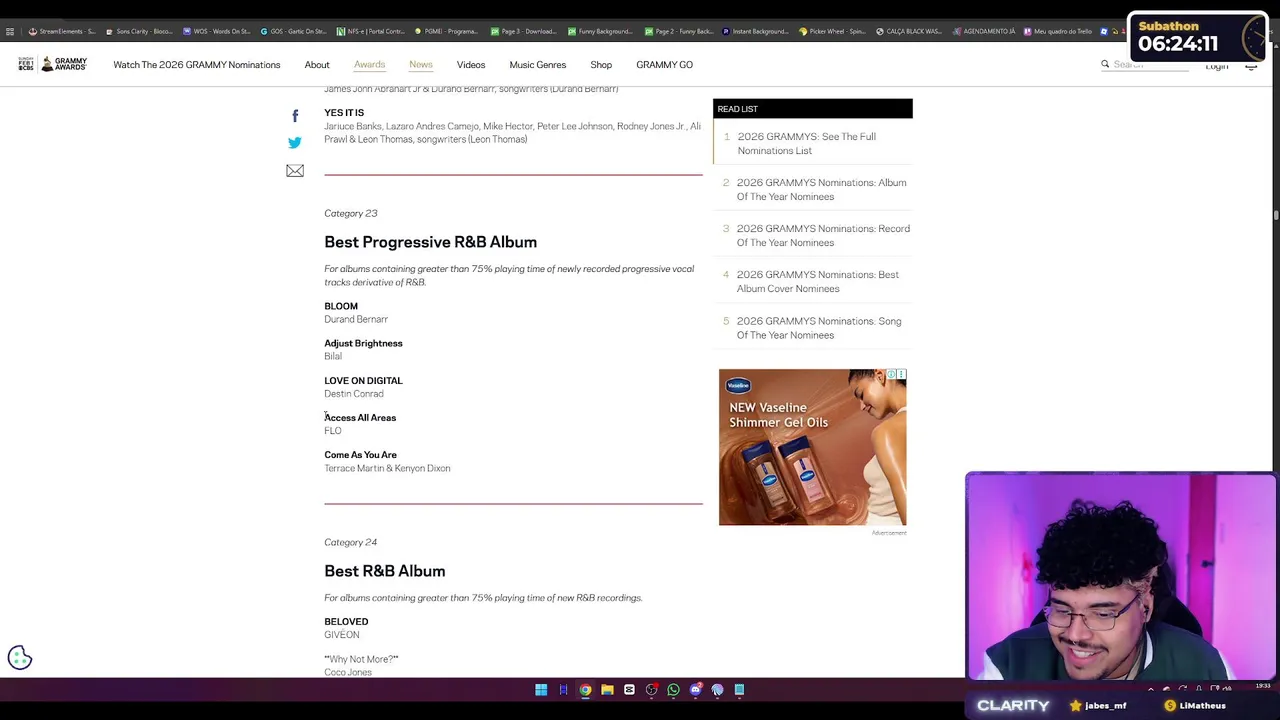Select the Come As You Are nominee title
Image resolution: width=1280 pixels, height=720 pixels.
tap(360, 455)
